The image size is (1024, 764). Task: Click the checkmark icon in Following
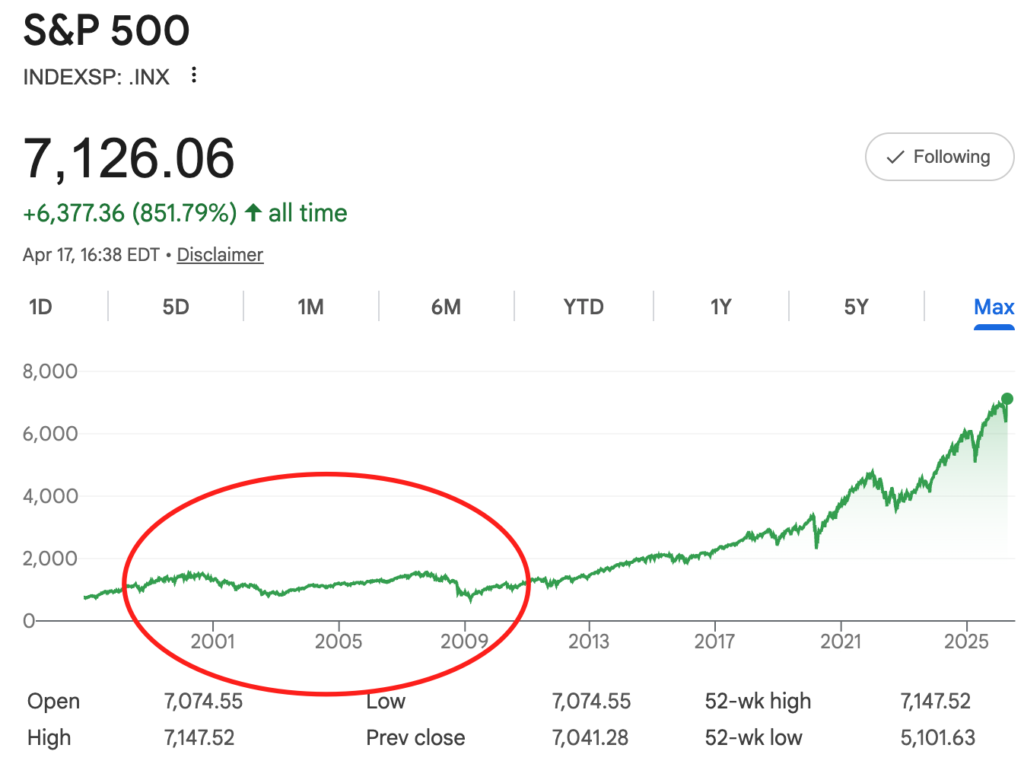(x=895, y=157)
